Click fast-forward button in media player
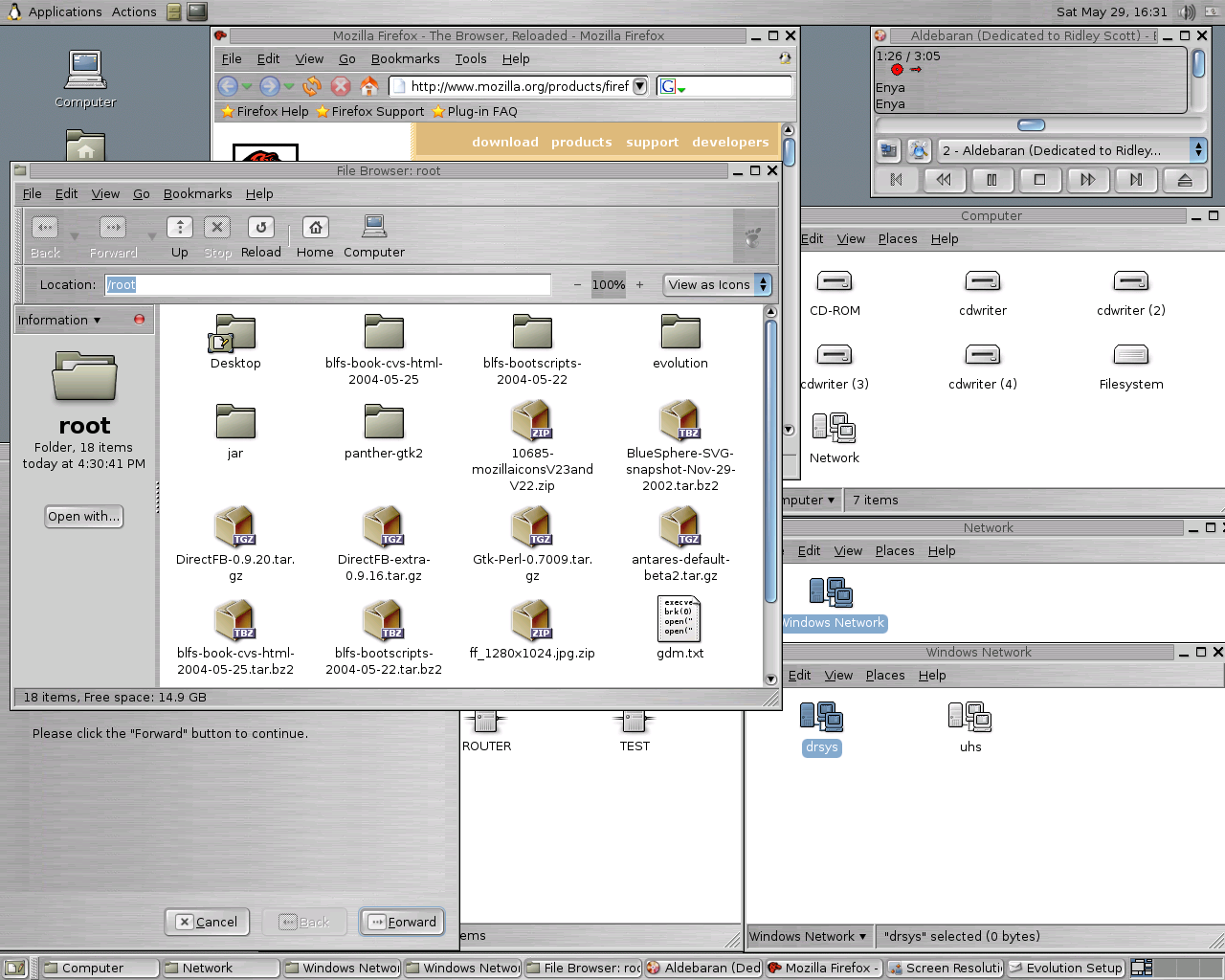Screen dimensions: 1225x980 click(x=1088, y=179)
